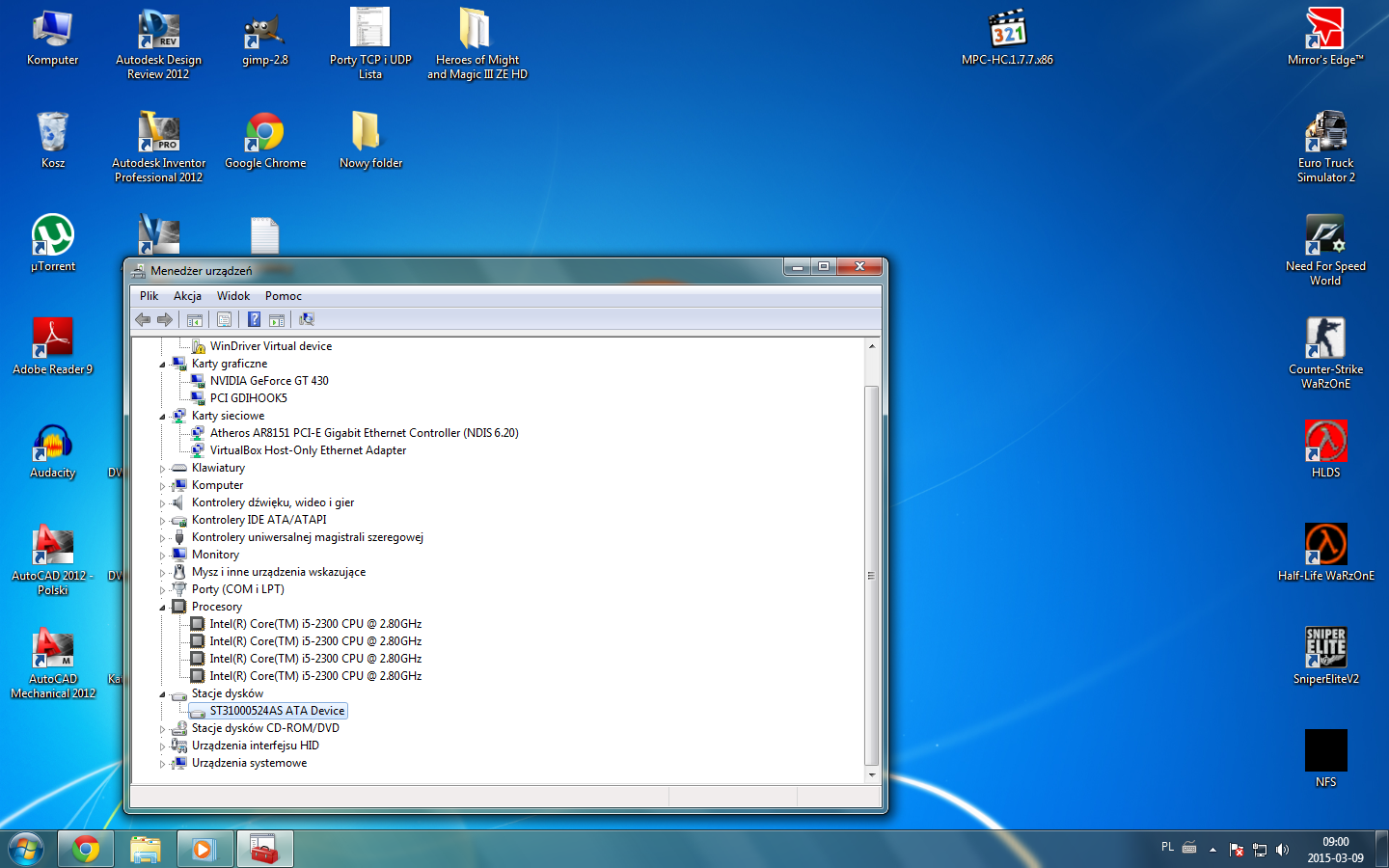
Task: Select the Mirror's Edge desktop icon
Action: (1325, 39)
